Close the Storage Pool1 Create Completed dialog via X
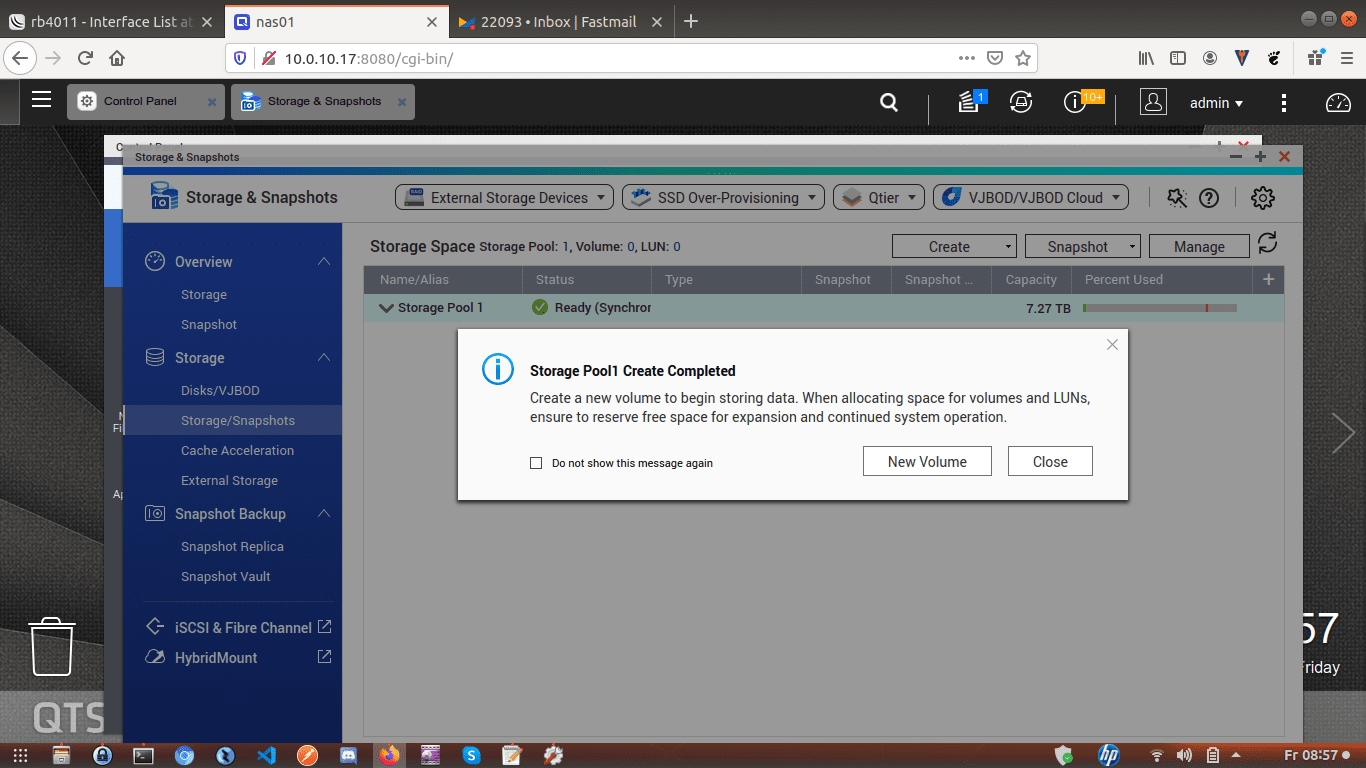Viewport: 1366px width, 768px height. (1112, 345)
